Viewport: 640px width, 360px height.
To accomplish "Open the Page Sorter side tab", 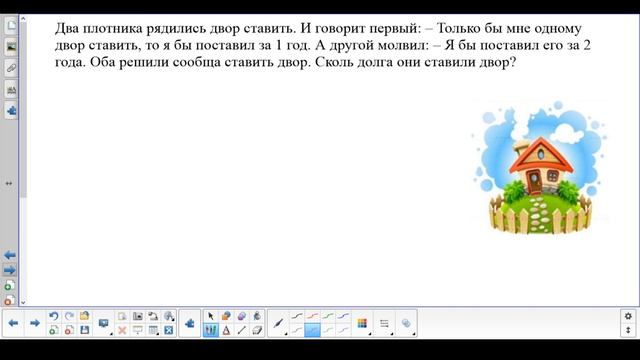I will (11, 26).
